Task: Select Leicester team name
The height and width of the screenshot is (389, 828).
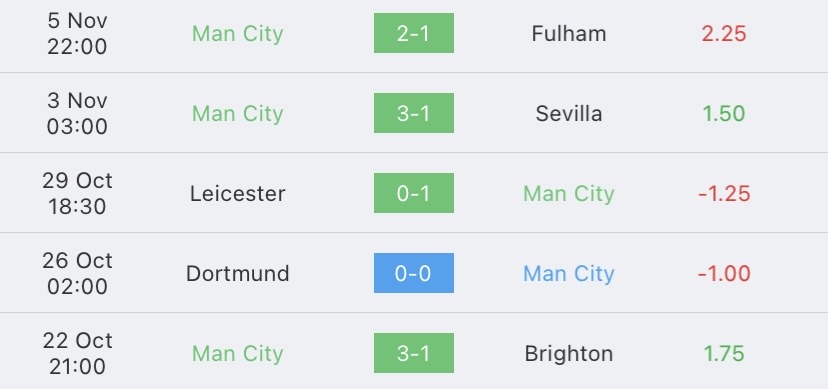Action: pos(238,194)
